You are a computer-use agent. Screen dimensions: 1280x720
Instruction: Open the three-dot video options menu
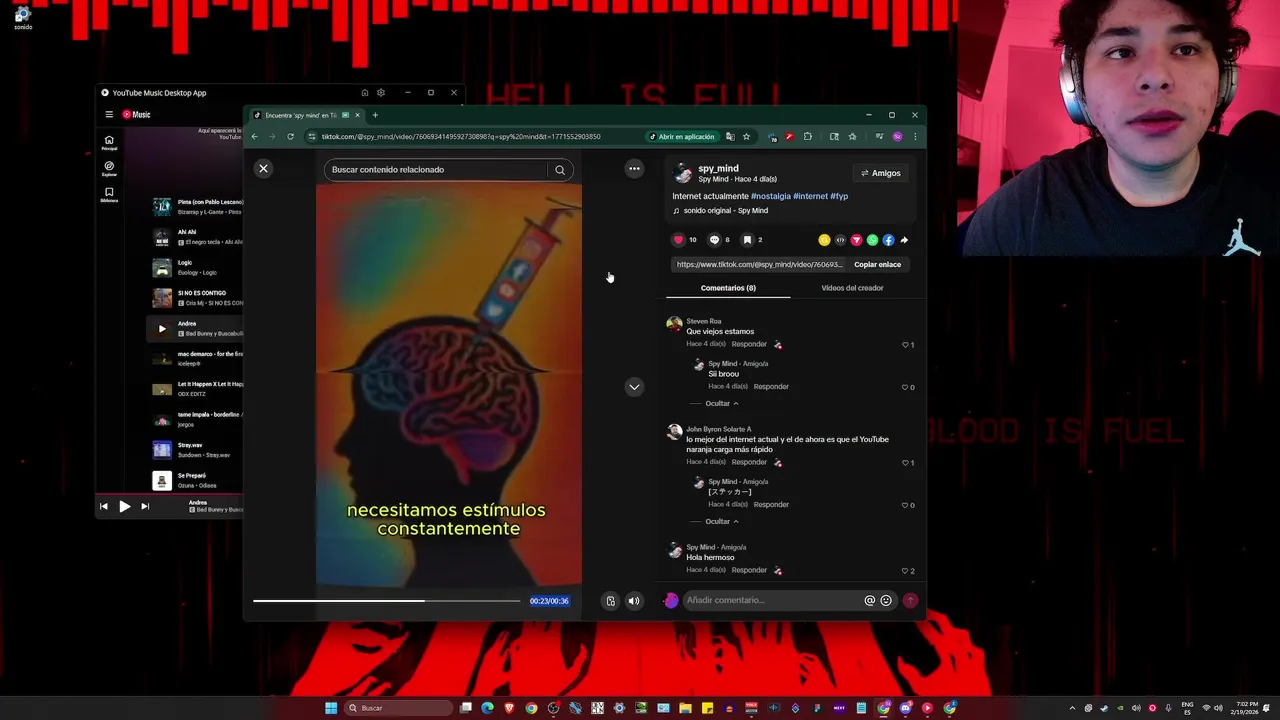tap(634, 169)
